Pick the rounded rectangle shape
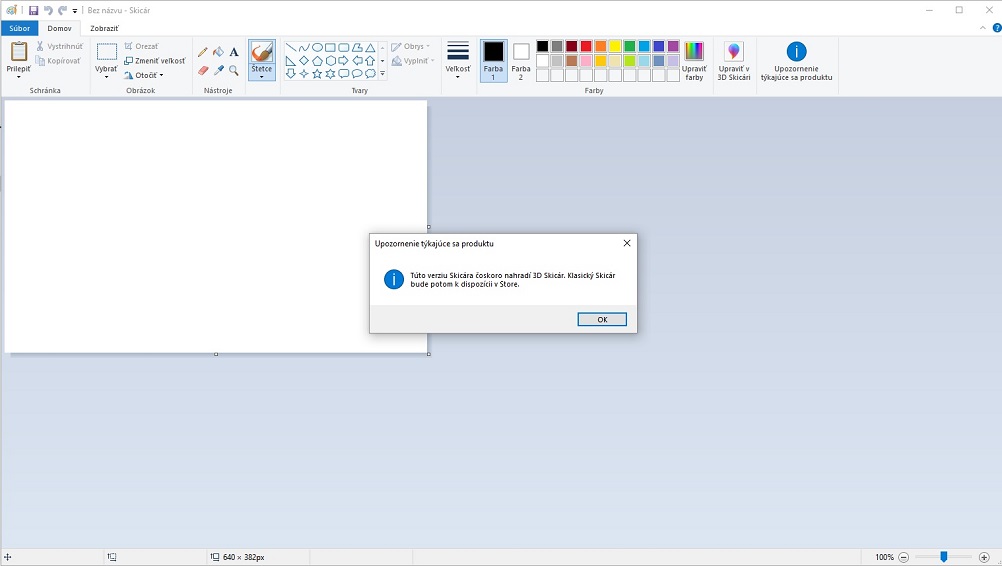Viewport: 1002px width, 566px height. pyautogui.click(x=344, y=47)
